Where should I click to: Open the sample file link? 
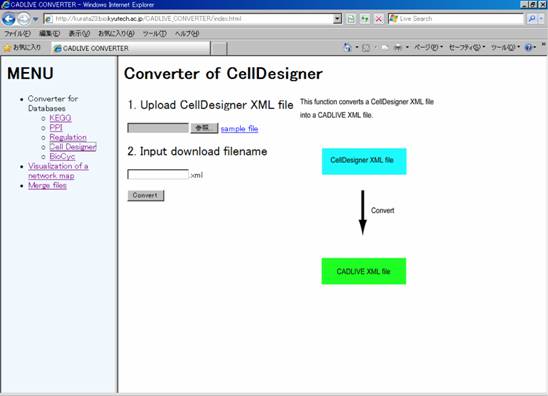(x=239, y=129)
